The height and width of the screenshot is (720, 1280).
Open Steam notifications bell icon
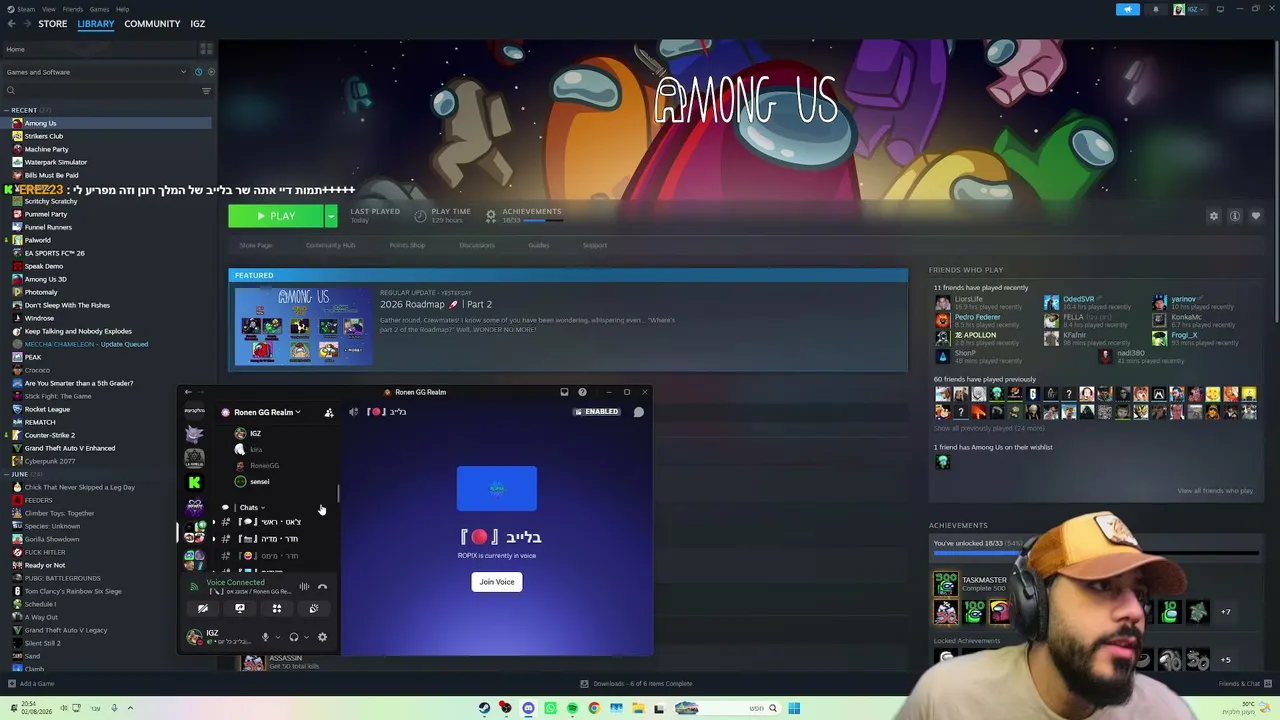(x=1155, y=9)
